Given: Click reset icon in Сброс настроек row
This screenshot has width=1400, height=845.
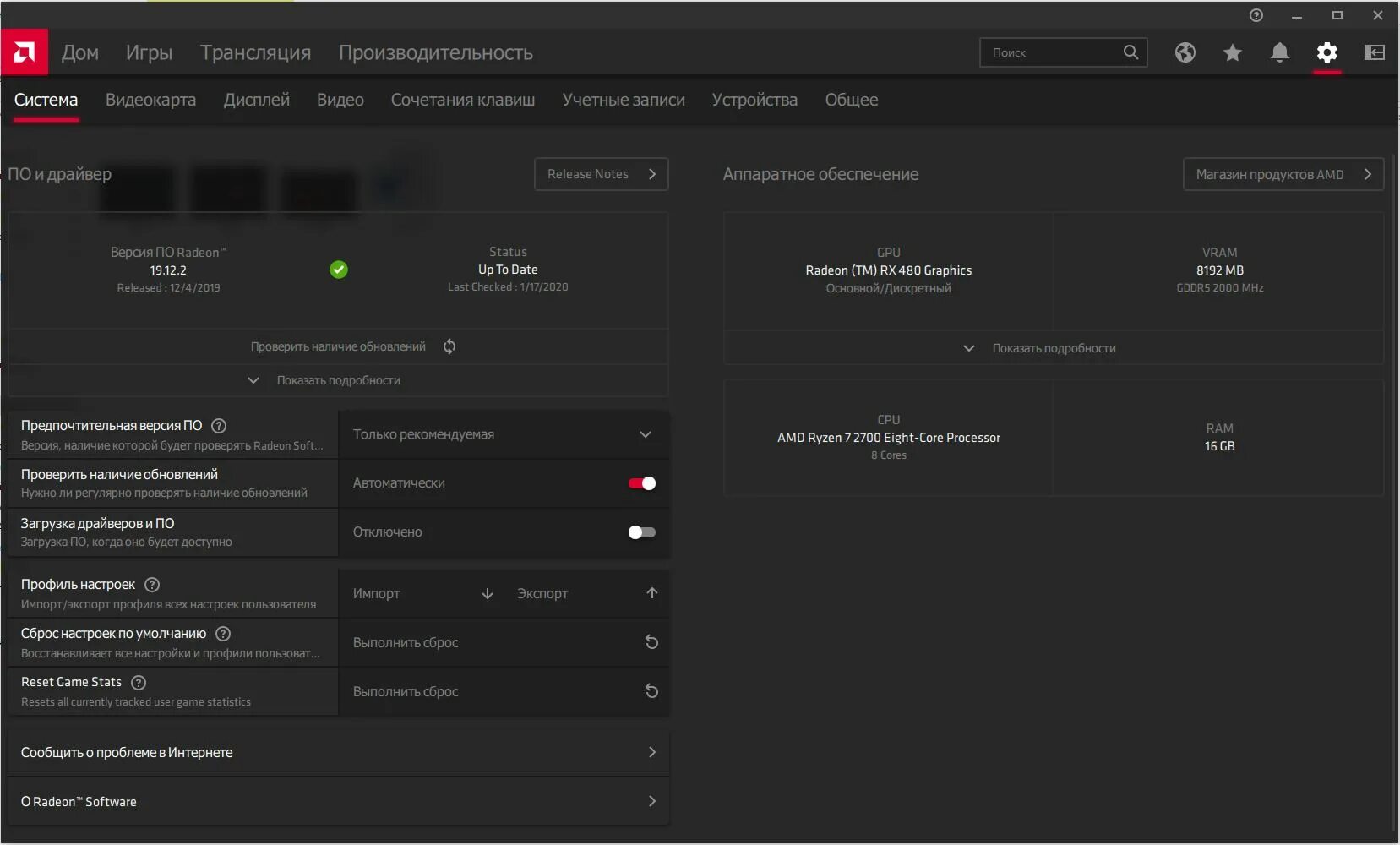Looking at the screenshot, I should 651,642.
